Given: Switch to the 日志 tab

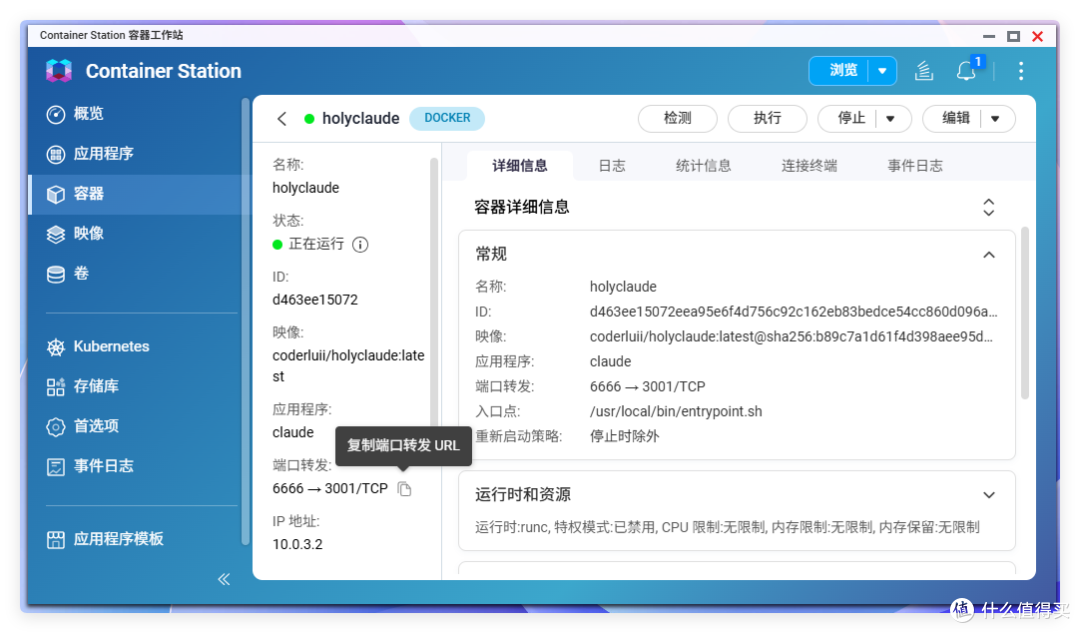Looking at the screenshot, I should [x=612, y=166].
